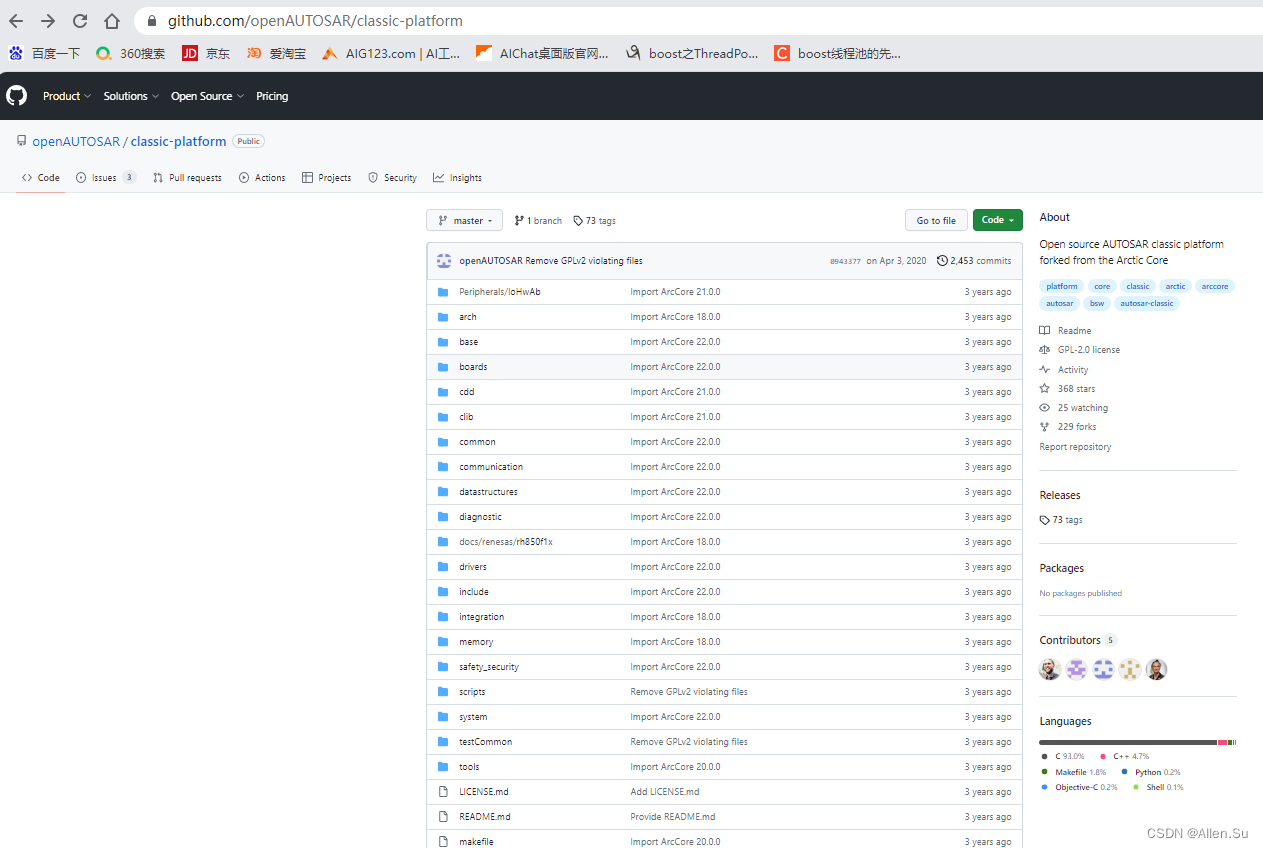The image size is (1263, 848).
Task: View the 2,453 commits link
Action: point(974,261)
